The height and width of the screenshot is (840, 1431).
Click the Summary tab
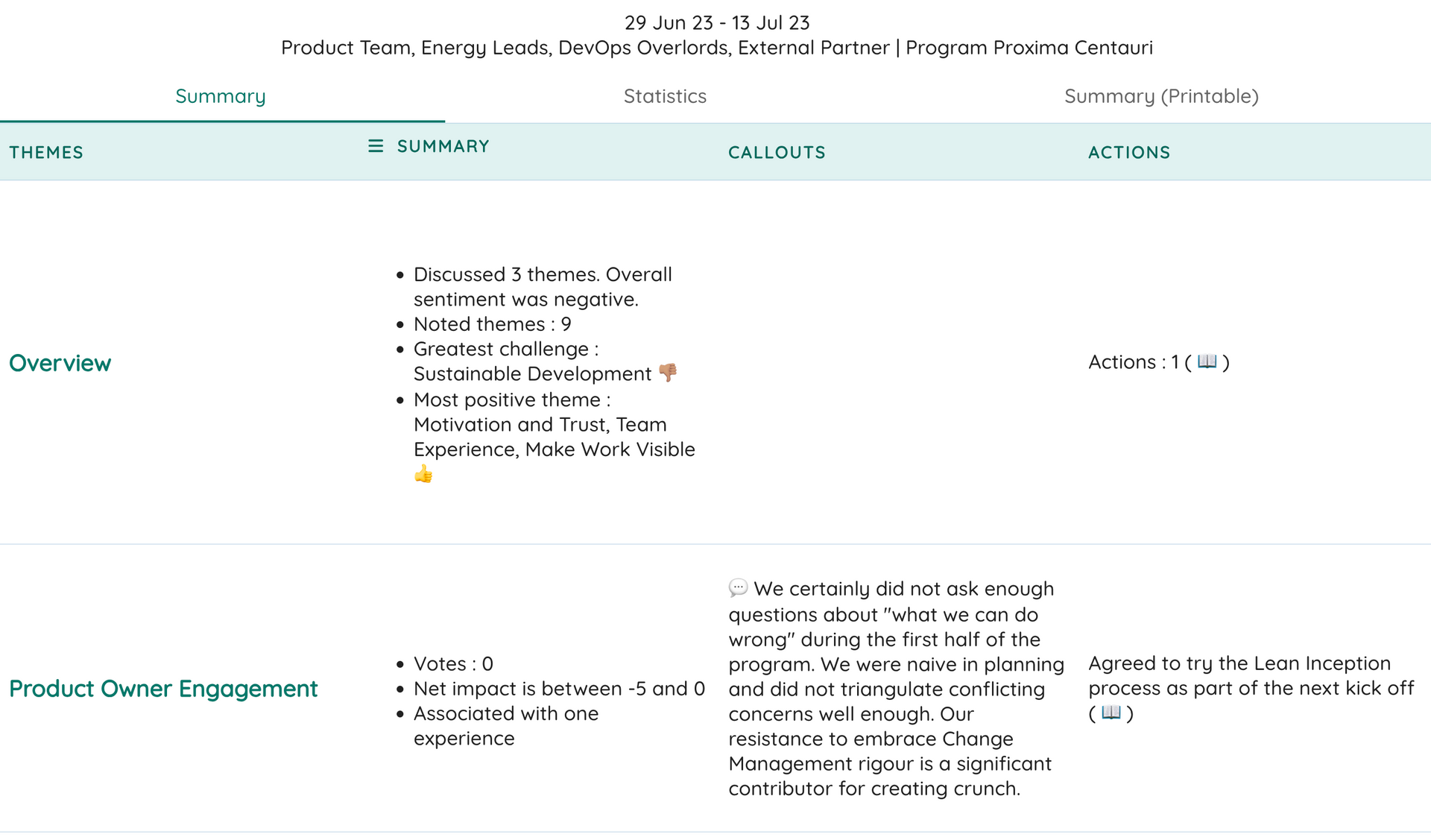[220, 95]
